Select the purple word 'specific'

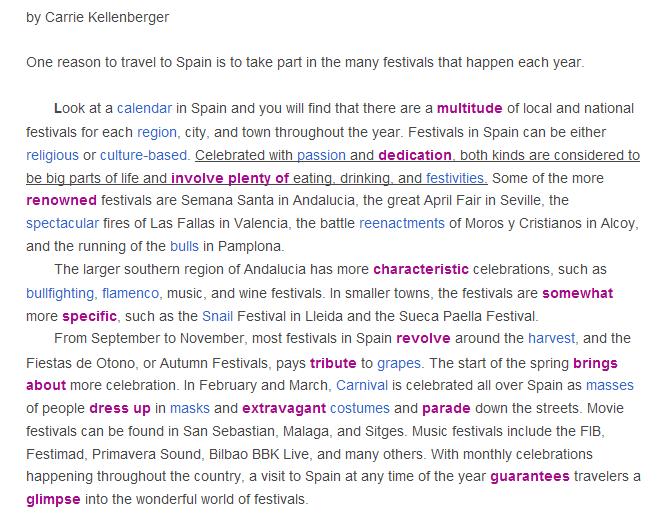[x=89, y=316]
